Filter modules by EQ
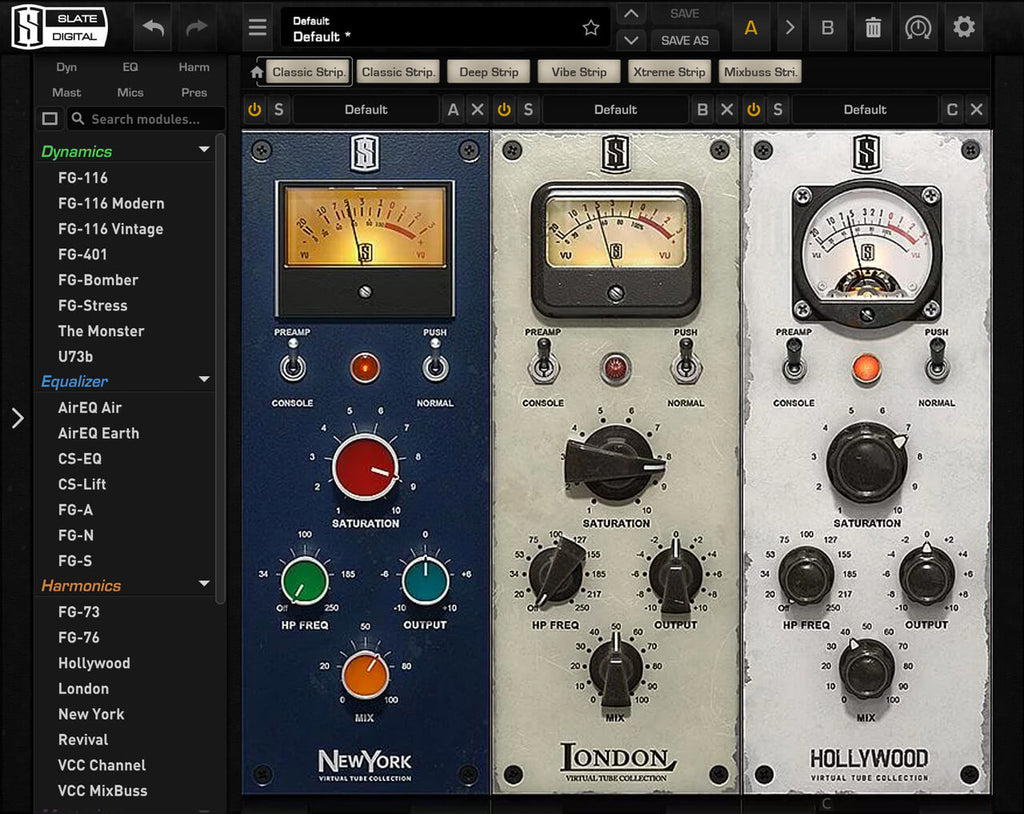Screen dimensions: 1024x814 [130, 67]
